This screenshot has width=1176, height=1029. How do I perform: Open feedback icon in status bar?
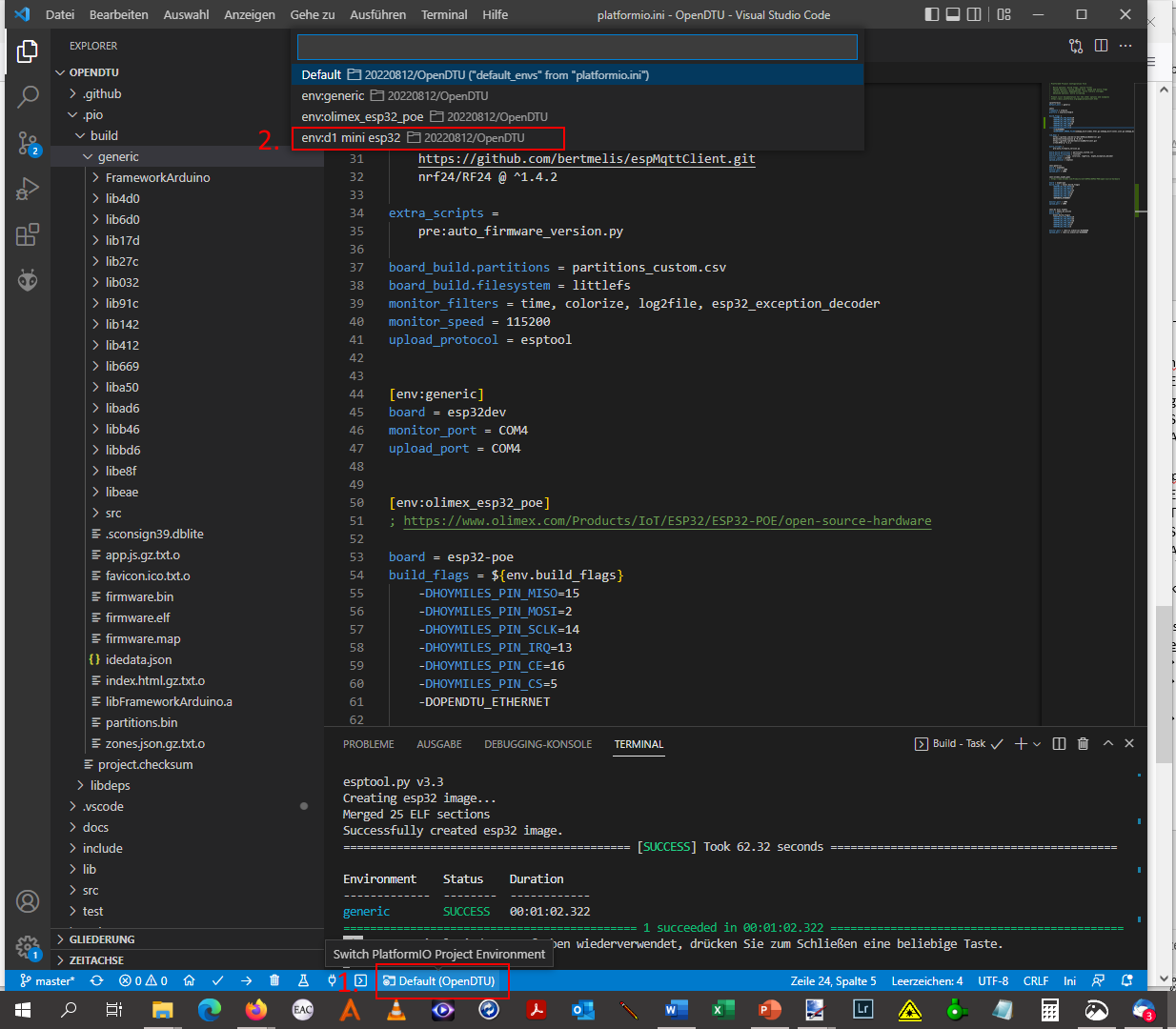[x=1099, y=980]
